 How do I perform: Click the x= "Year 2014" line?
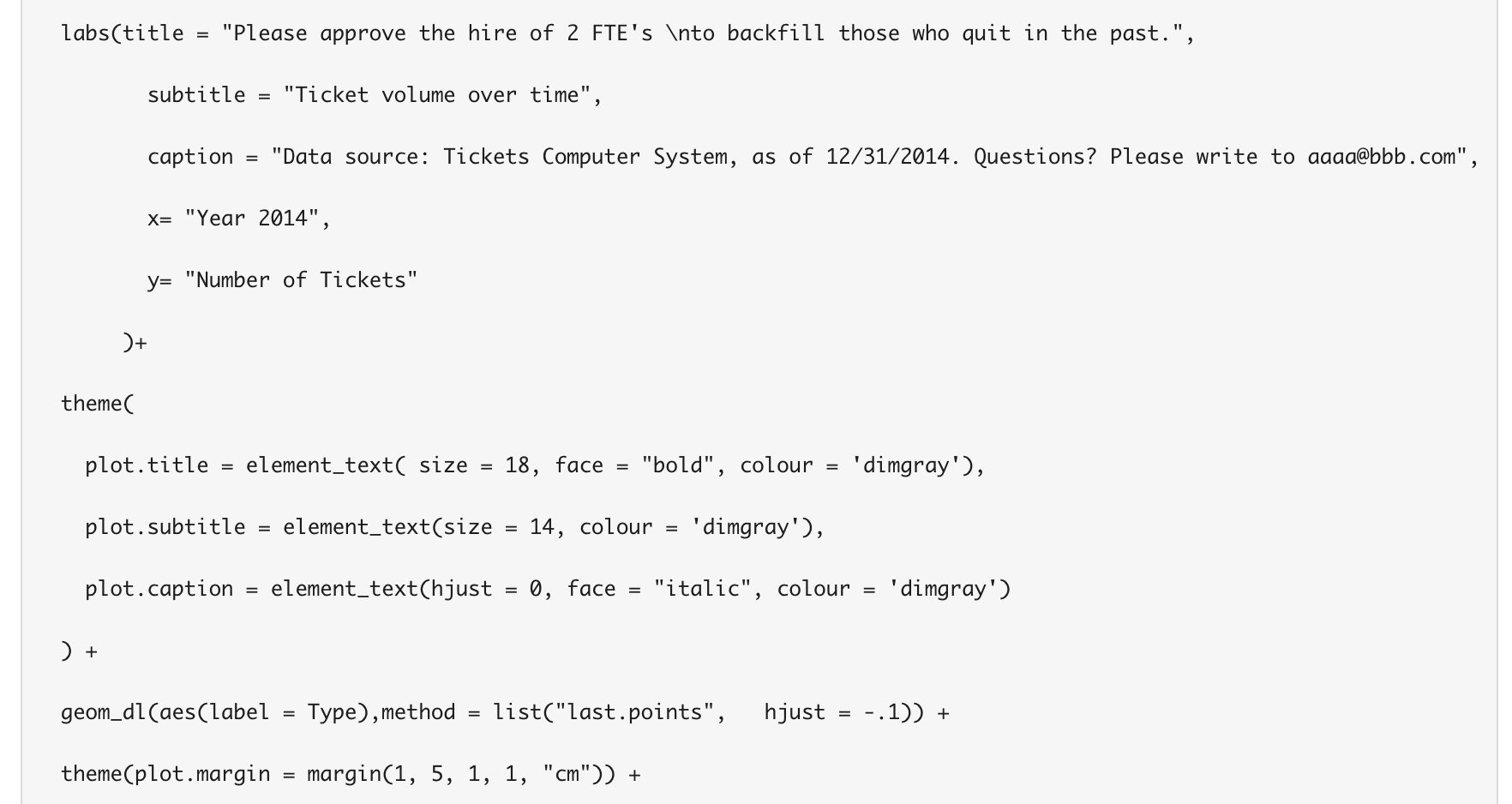pos(238,219)
